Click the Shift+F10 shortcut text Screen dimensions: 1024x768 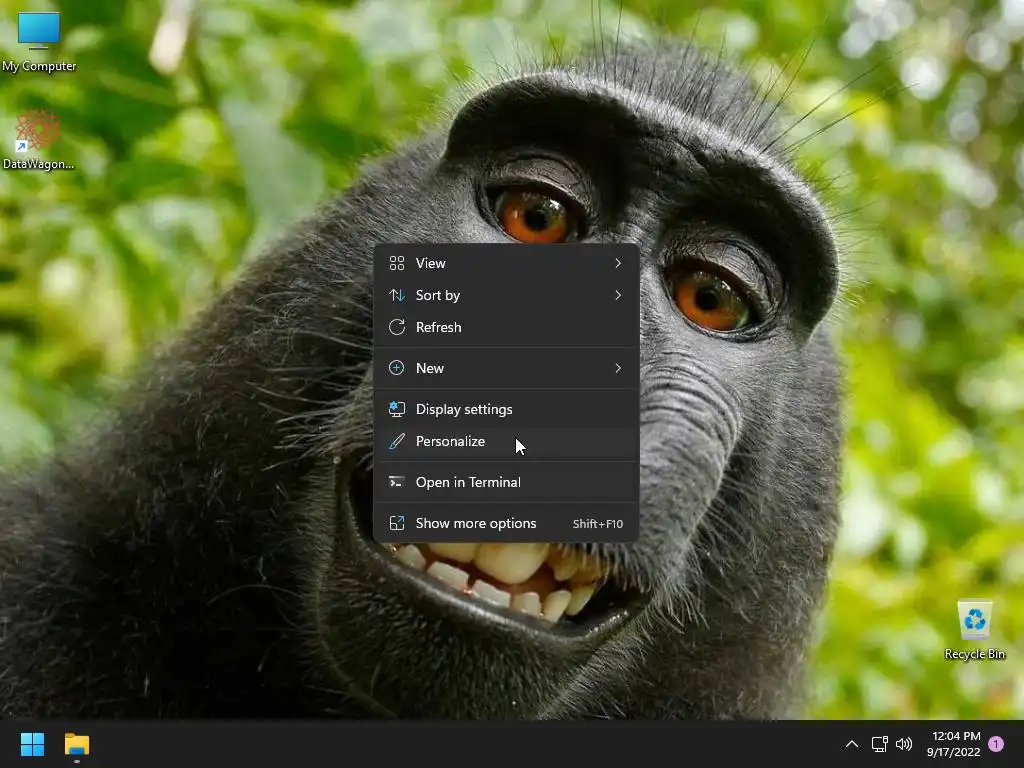(x=598, y=524)
